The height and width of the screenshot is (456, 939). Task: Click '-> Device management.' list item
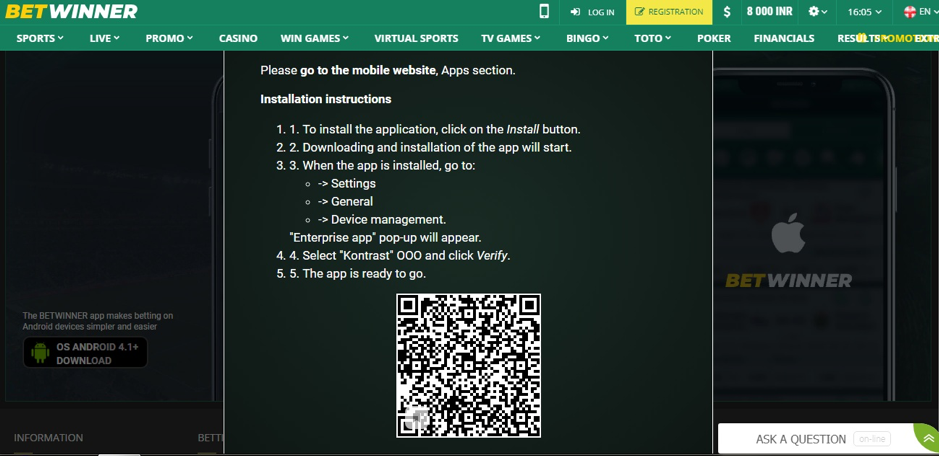[381, 219]
